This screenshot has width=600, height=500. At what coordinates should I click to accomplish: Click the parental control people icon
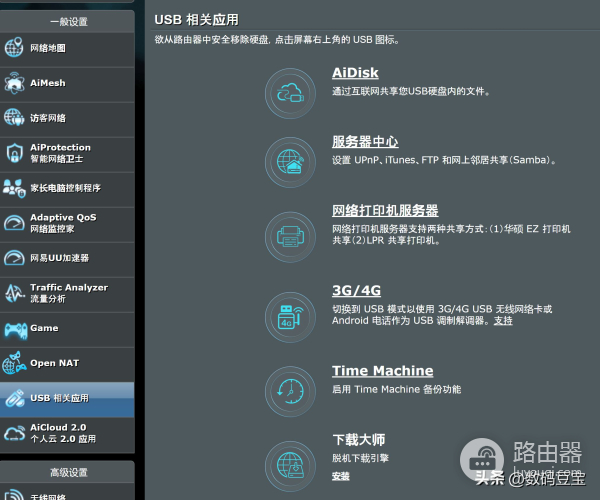pos(14,188)
